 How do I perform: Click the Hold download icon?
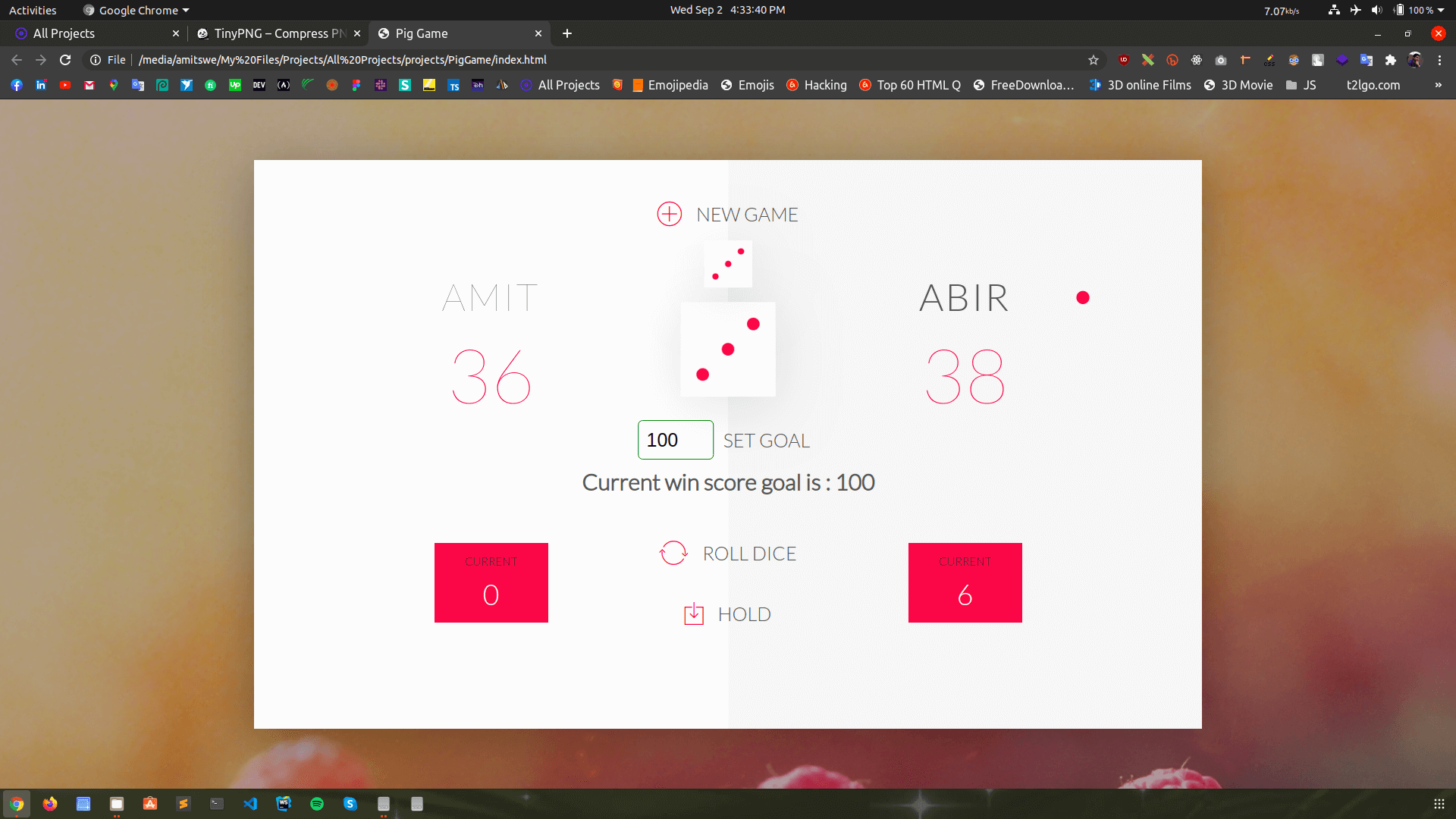[693, 614]
